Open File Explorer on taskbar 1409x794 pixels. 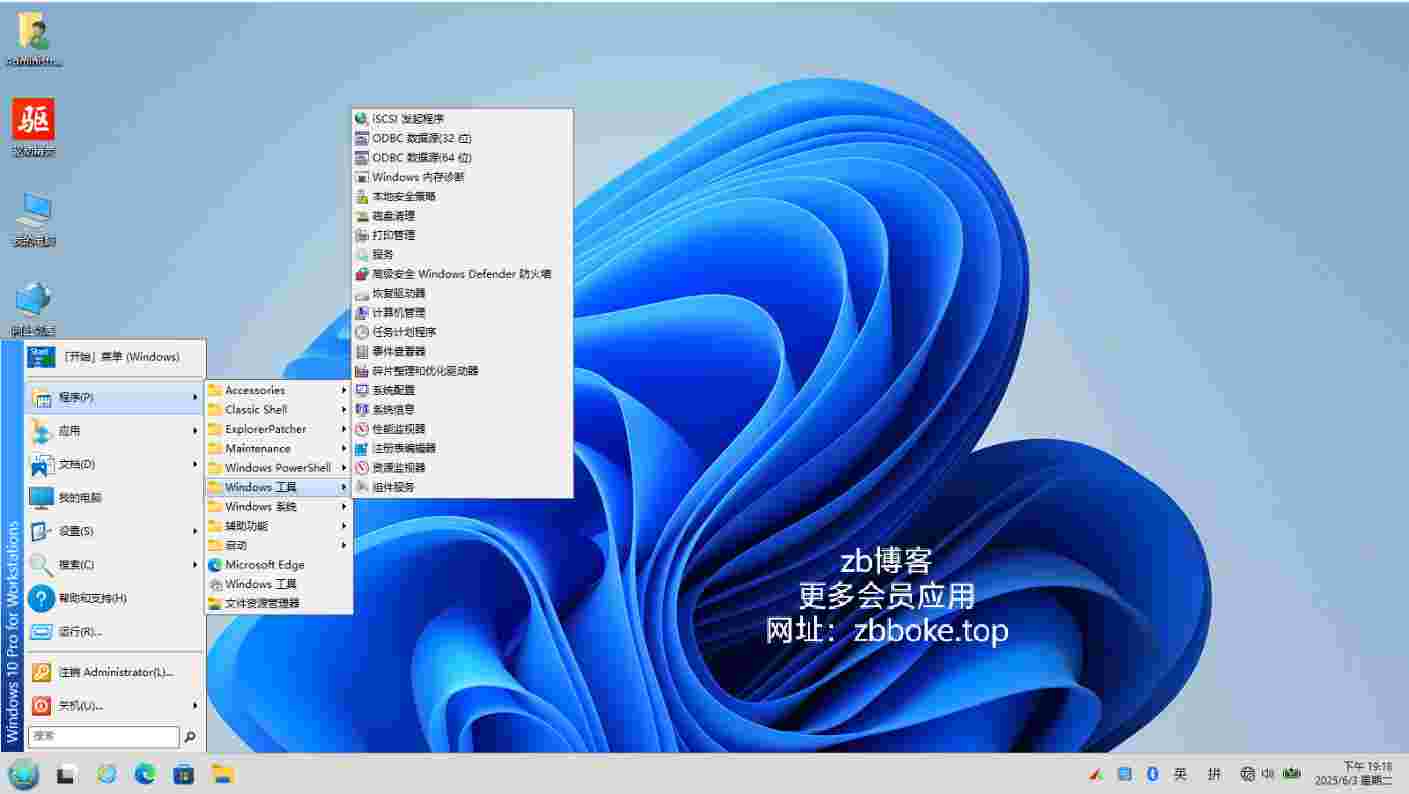point(223,774)
